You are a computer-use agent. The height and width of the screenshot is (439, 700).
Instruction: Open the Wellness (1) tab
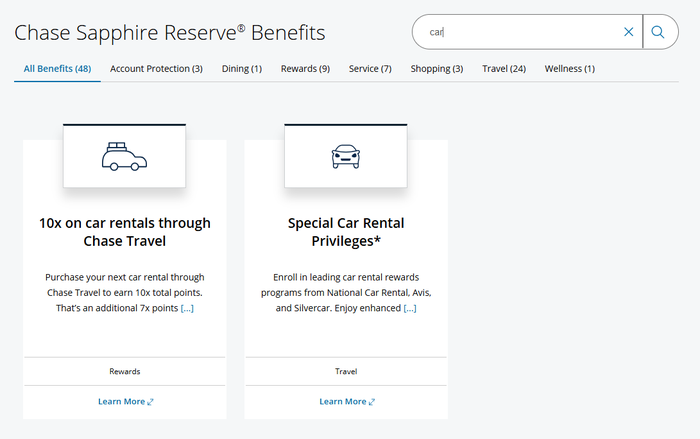click(x=569, y=69)
